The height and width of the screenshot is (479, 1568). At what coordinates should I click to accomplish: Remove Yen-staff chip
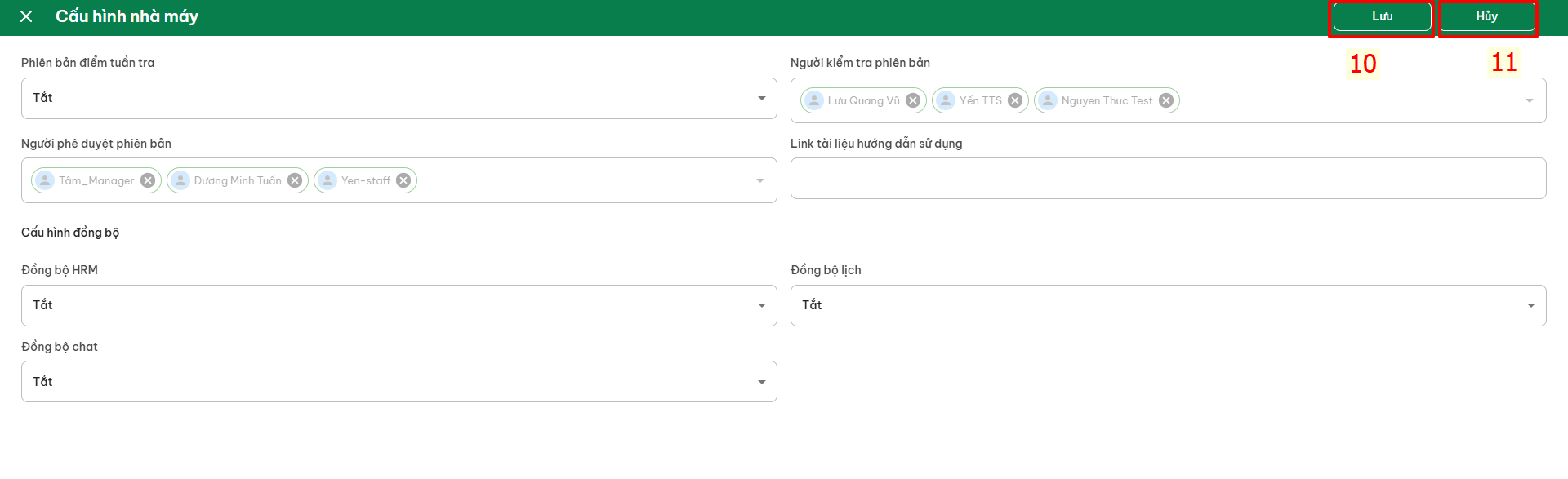coord(403,180)
